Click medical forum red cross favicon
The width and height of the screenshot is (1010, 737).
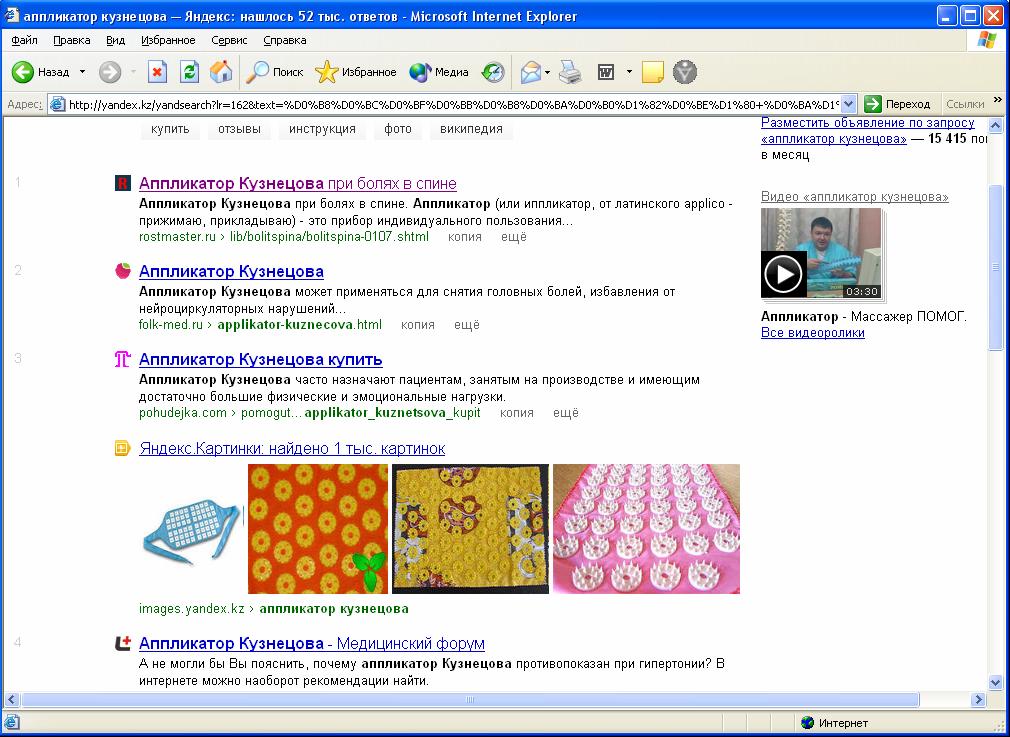(x=122, y=643)
